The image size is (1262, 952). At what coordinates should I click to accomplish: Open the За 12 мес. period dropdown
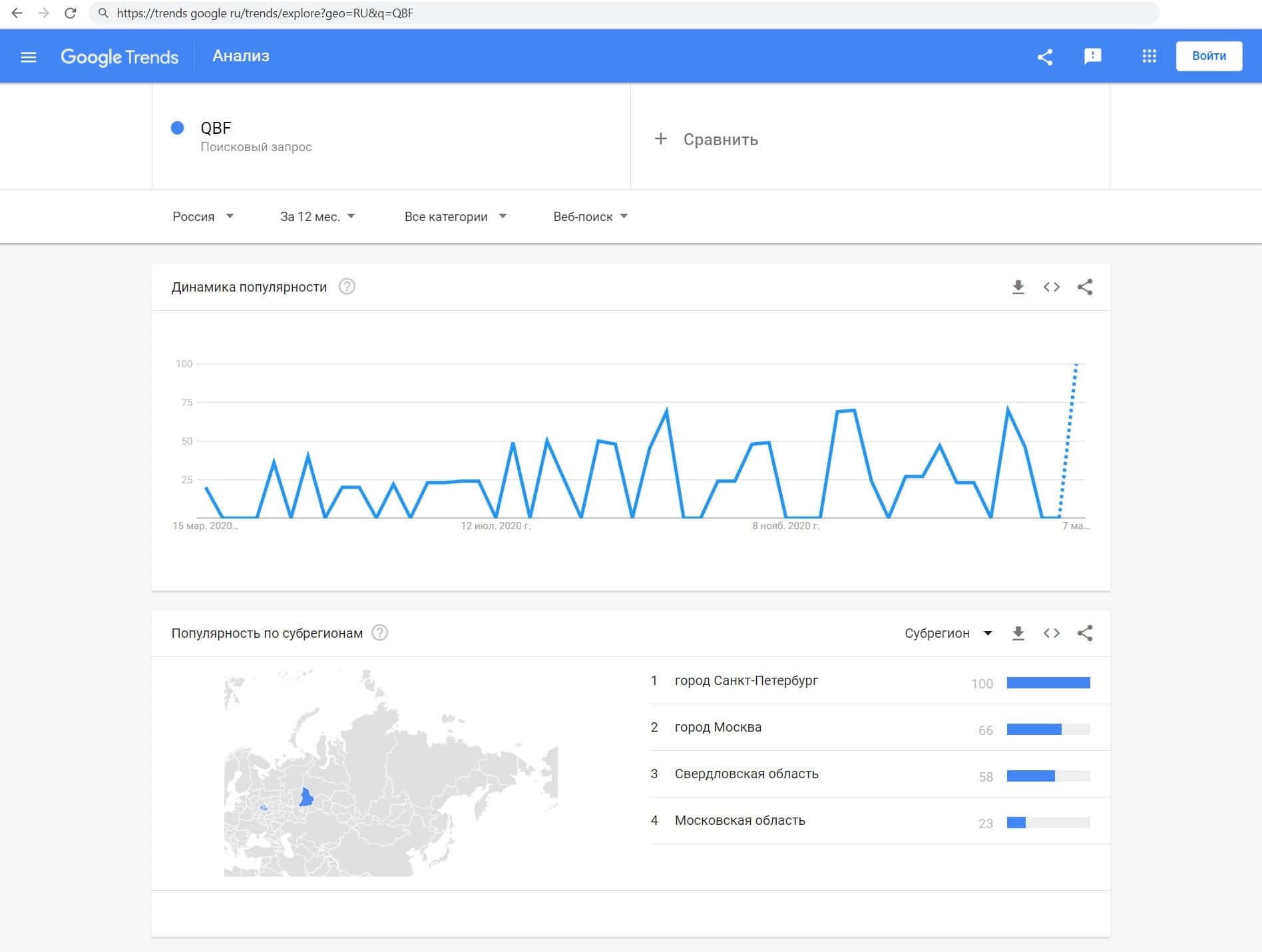[x=317, y=216]
